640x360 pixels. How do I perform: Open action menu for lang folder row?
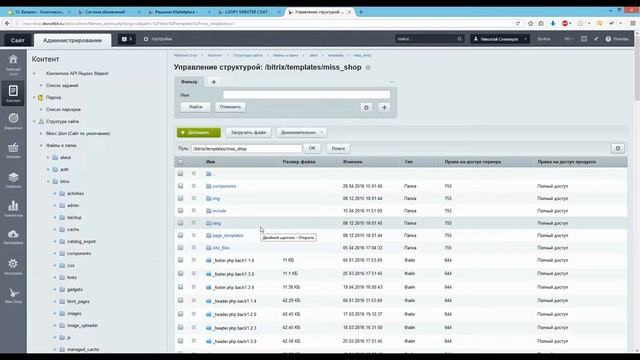(x=194, y=223)
